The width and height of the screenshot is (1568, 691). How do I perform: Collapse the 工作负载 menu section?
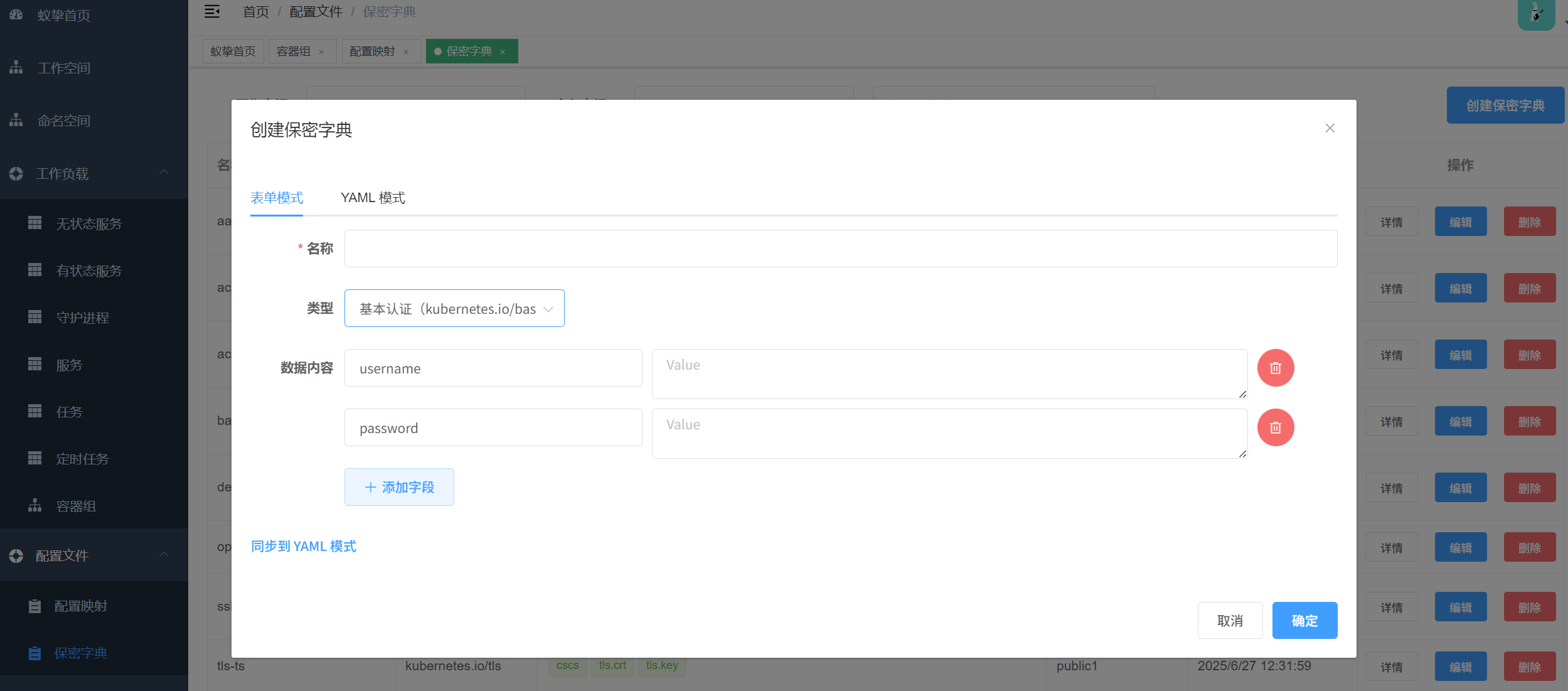164,173
